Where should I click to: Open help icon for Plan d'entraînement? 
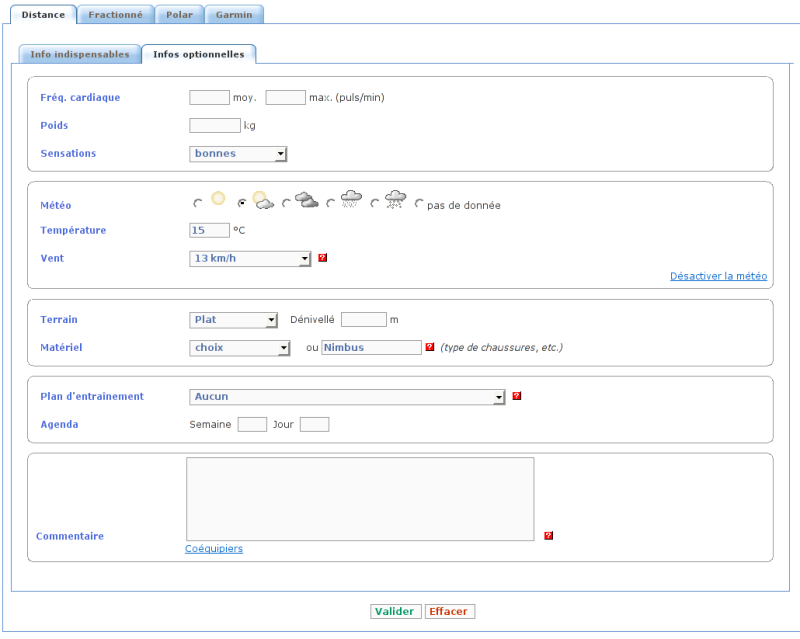pos(516,396)
